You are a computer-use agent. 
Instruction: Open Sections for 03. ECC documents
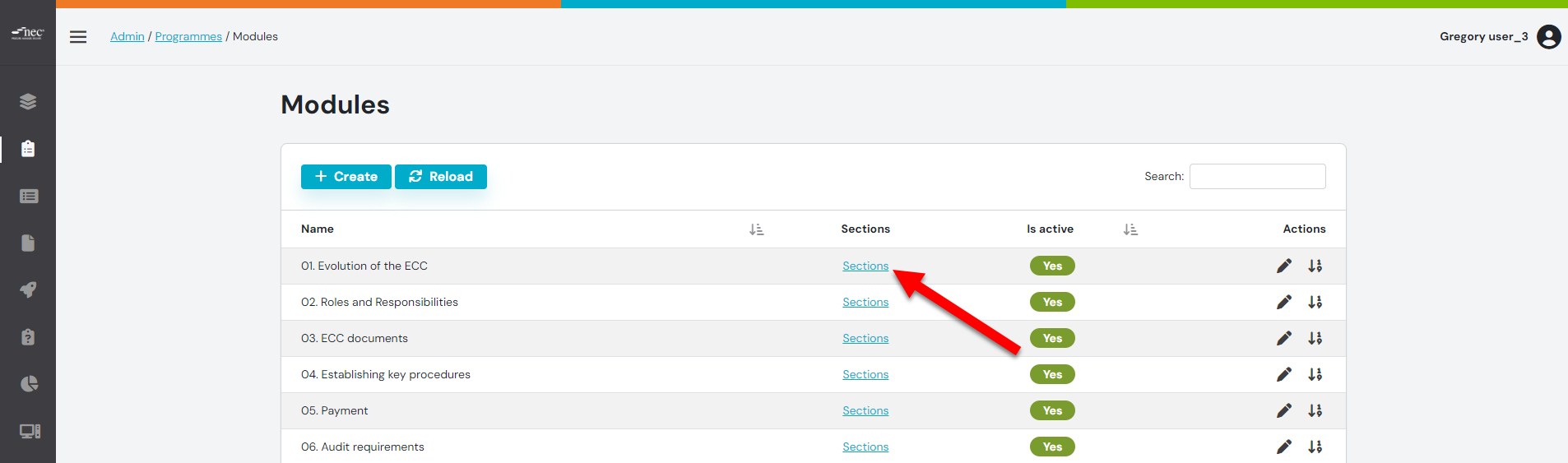point(865,338)
